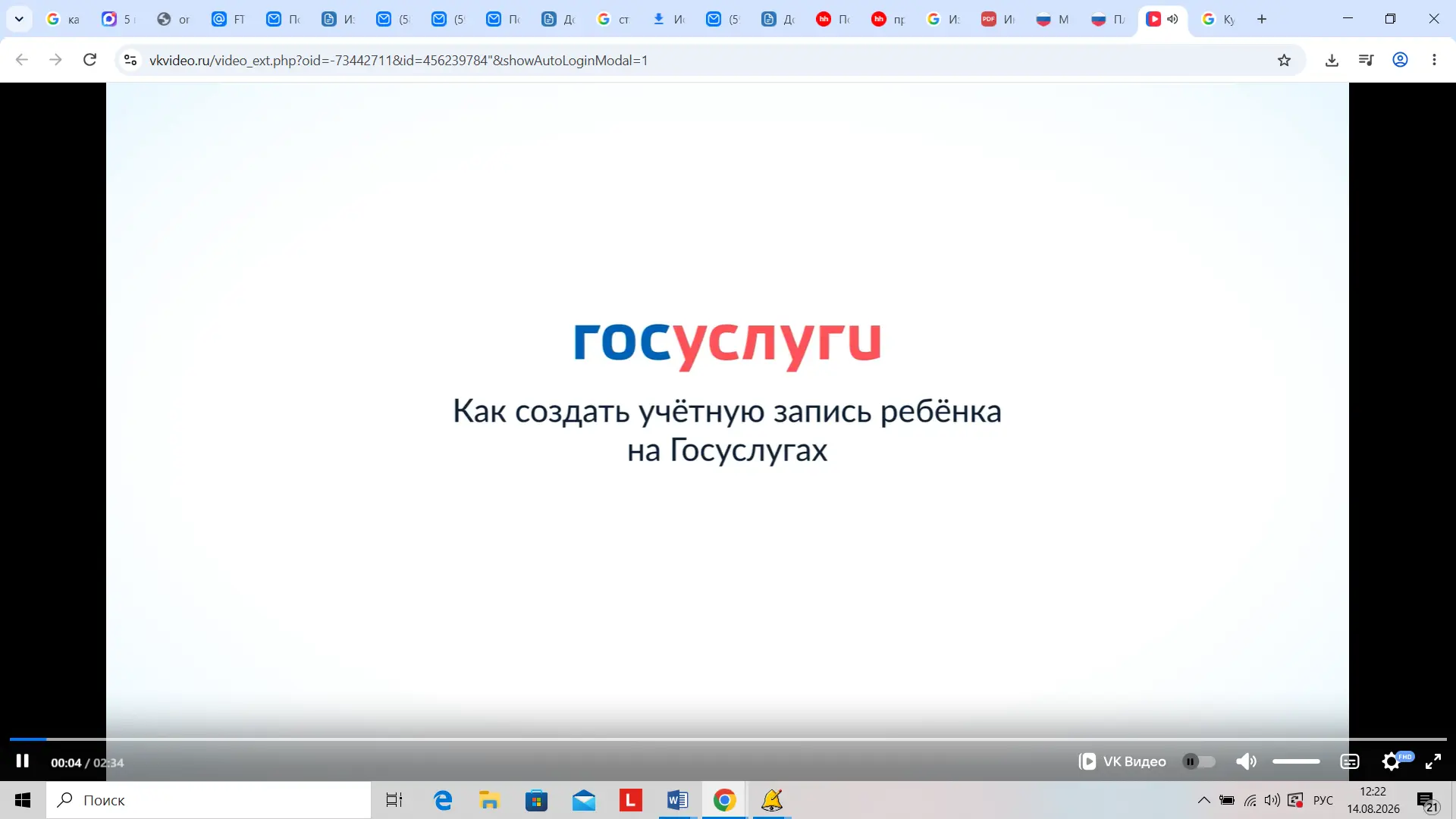
Task: Open Microsoft Store from taskbar
Action: click(x=536, y=800)
